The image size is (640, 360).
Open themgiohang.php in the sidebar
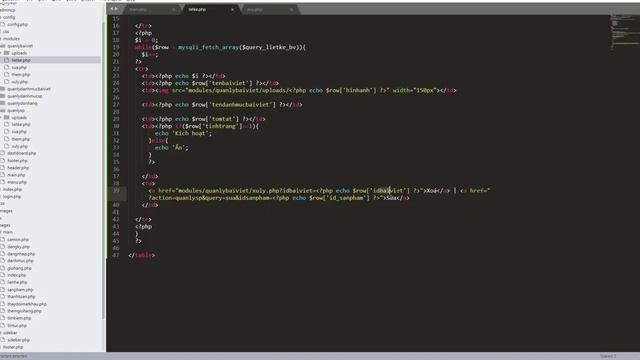(x=24, y=311)
